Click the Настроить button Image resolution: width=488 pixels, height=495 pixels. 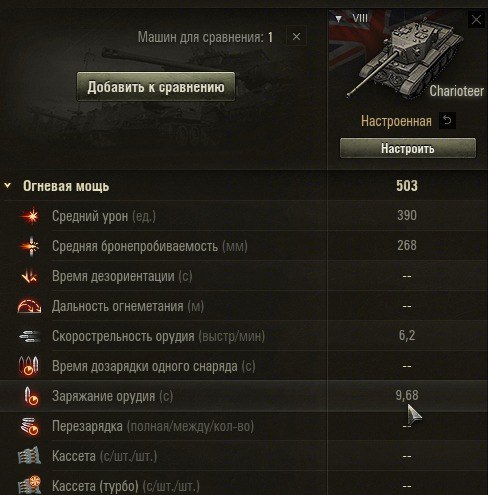pyautogui.click(x=408, y=148)
